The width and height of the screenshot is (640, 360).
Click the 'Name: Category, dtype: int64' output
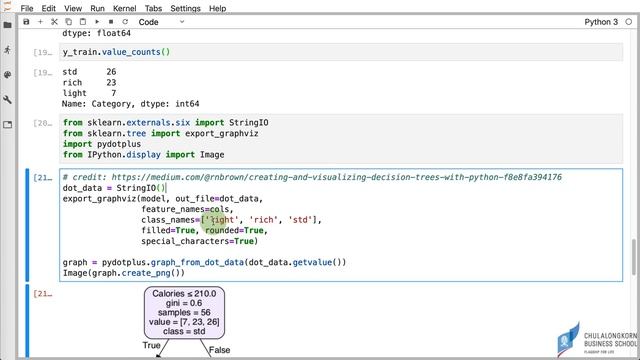(x=131, y=104)
